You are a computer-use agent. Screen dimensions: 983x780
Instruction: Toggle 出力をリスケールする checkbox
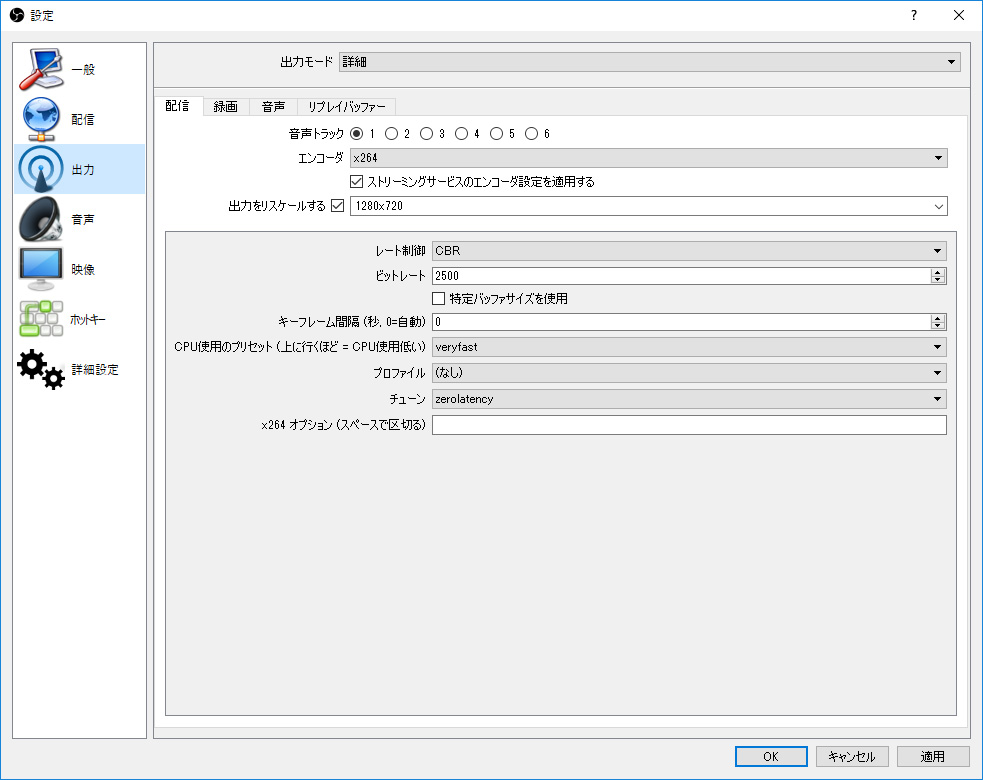click(x=337, y=206)
